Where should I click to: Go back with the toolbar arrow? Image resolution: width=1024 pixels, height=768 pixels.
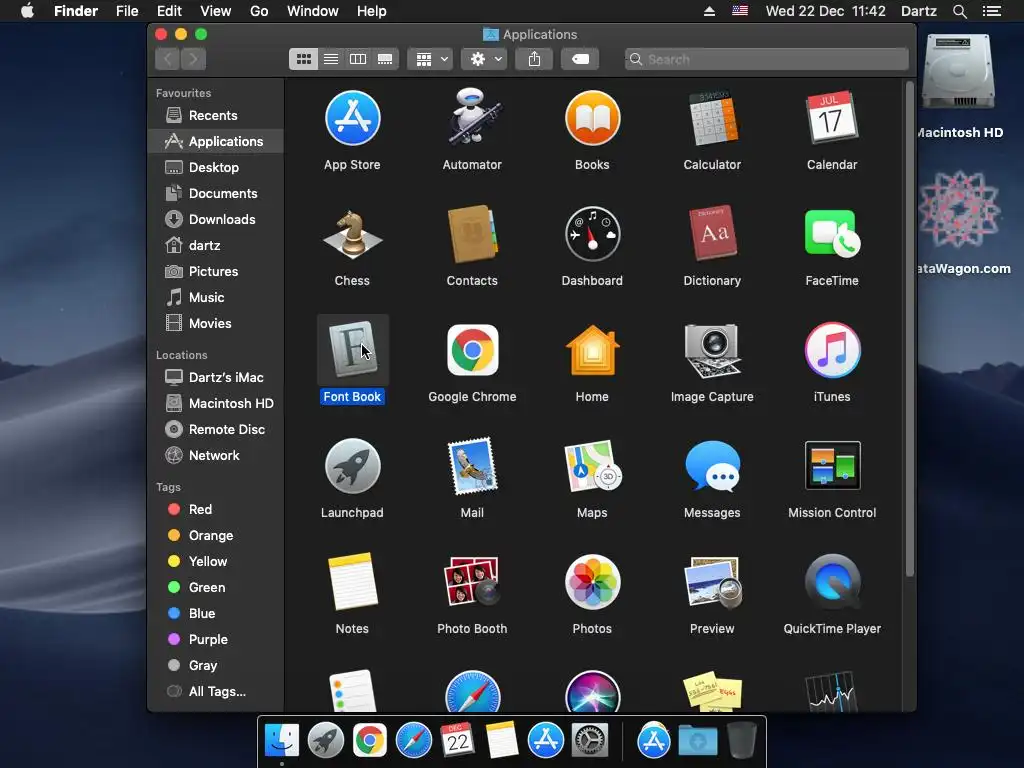(168, 59)
